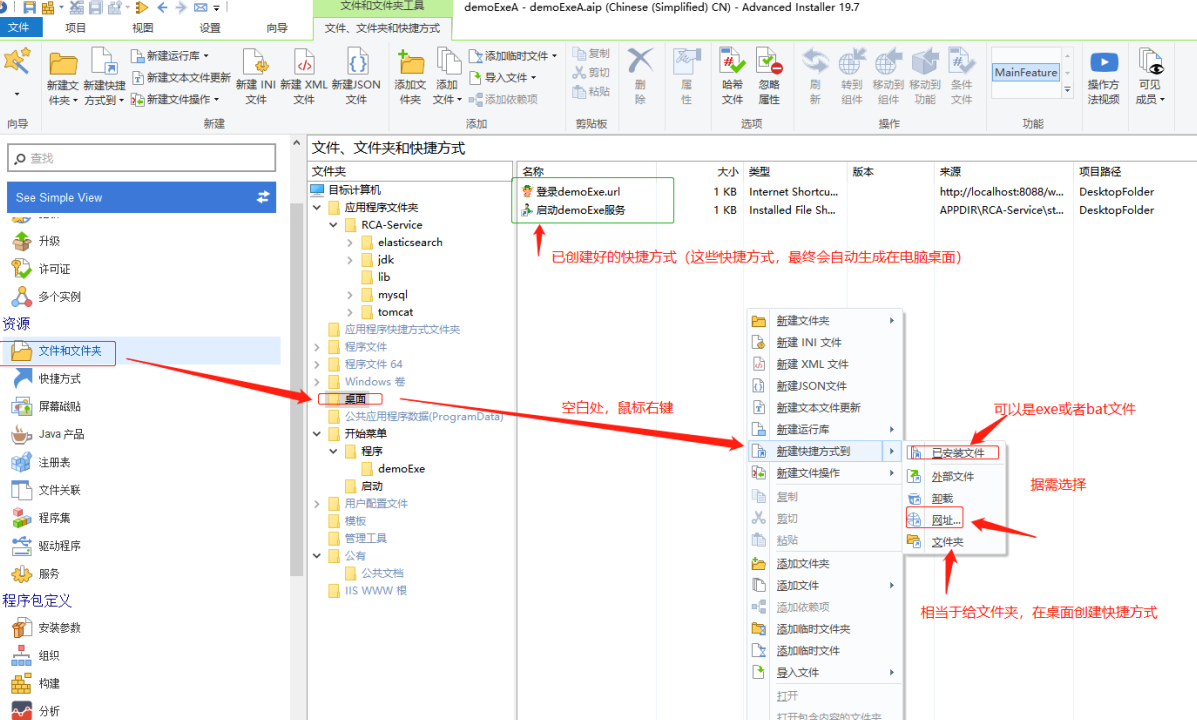The width and height of the screenshot is (1197, 720).
Task: Collapse the RCA-Service tree node
Action: (334, 224)
